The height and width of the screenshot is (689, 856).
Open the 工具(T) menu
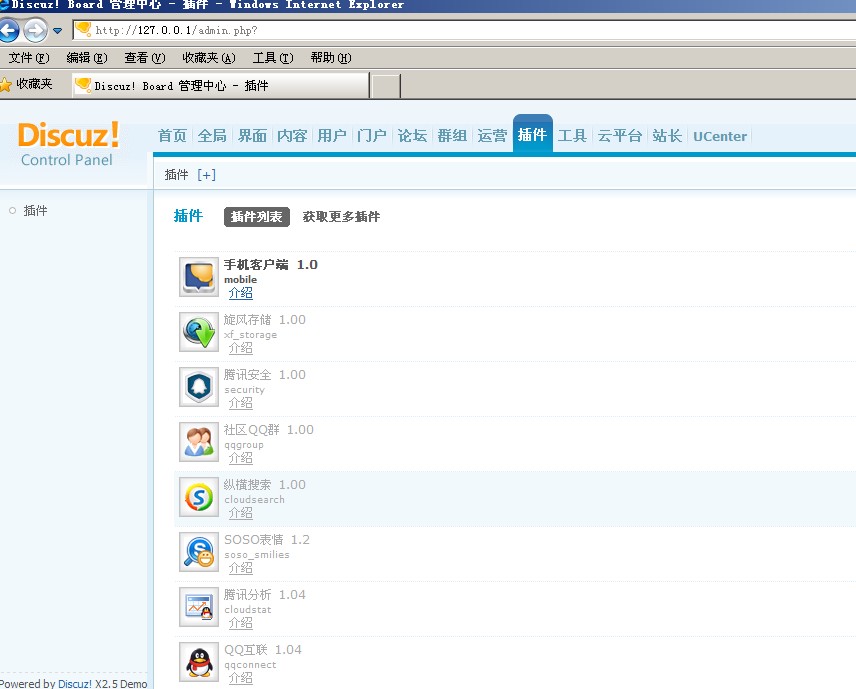tap(273, 58)
